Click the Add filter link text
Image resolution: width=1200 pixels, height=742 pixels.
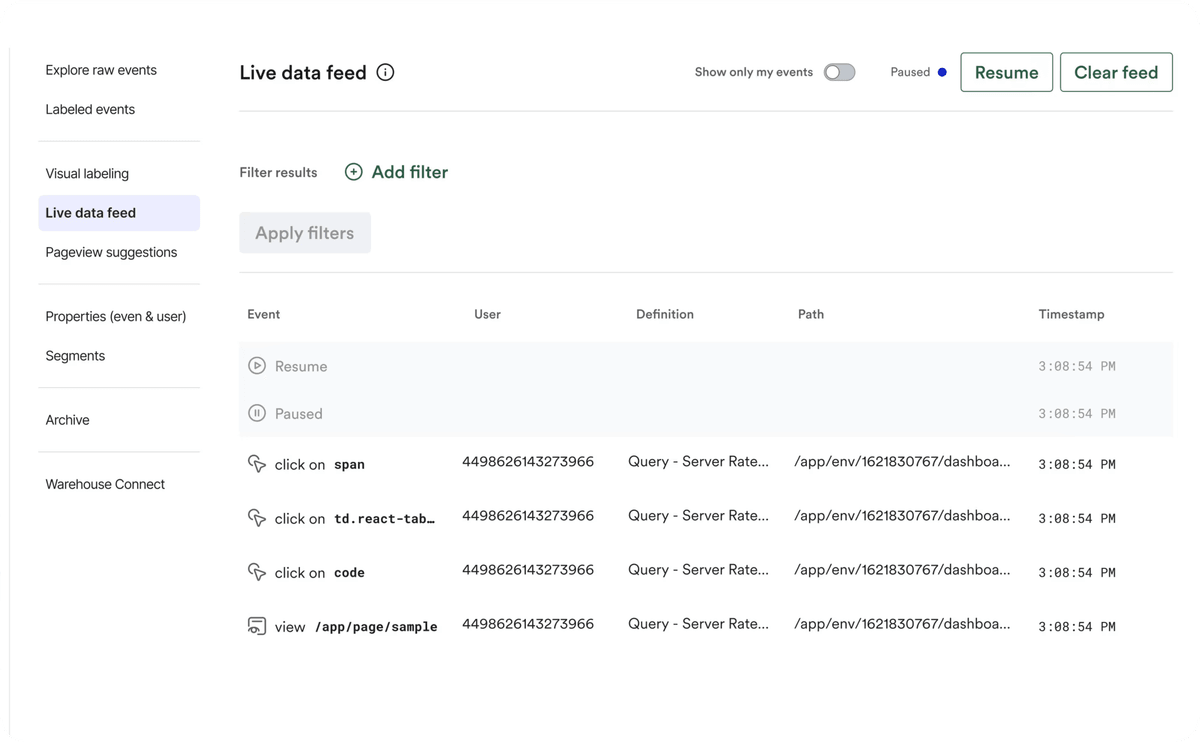410,172
